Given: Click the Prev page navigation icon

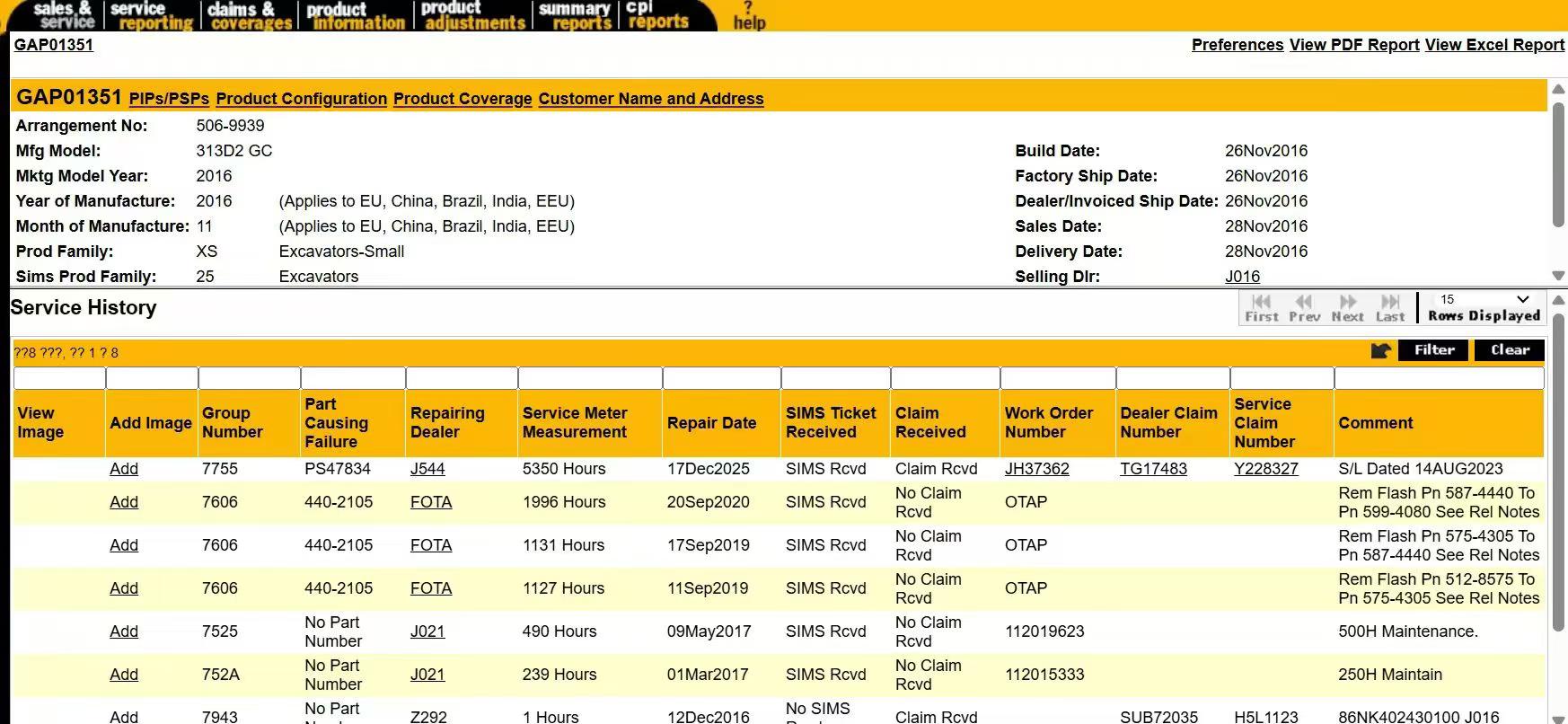Looking at the screenshot, I should click(x=1304, y=307).
